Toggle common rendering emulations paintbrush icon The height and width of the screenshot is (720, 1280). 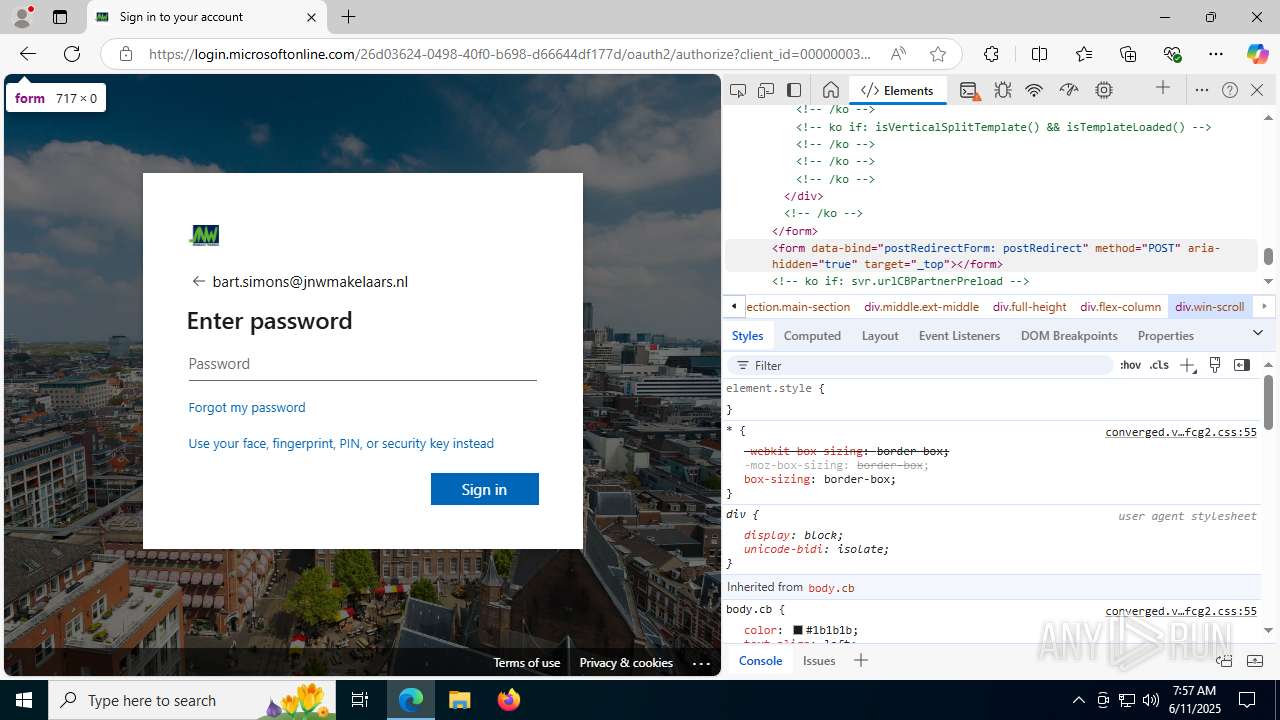(1215, 365)
